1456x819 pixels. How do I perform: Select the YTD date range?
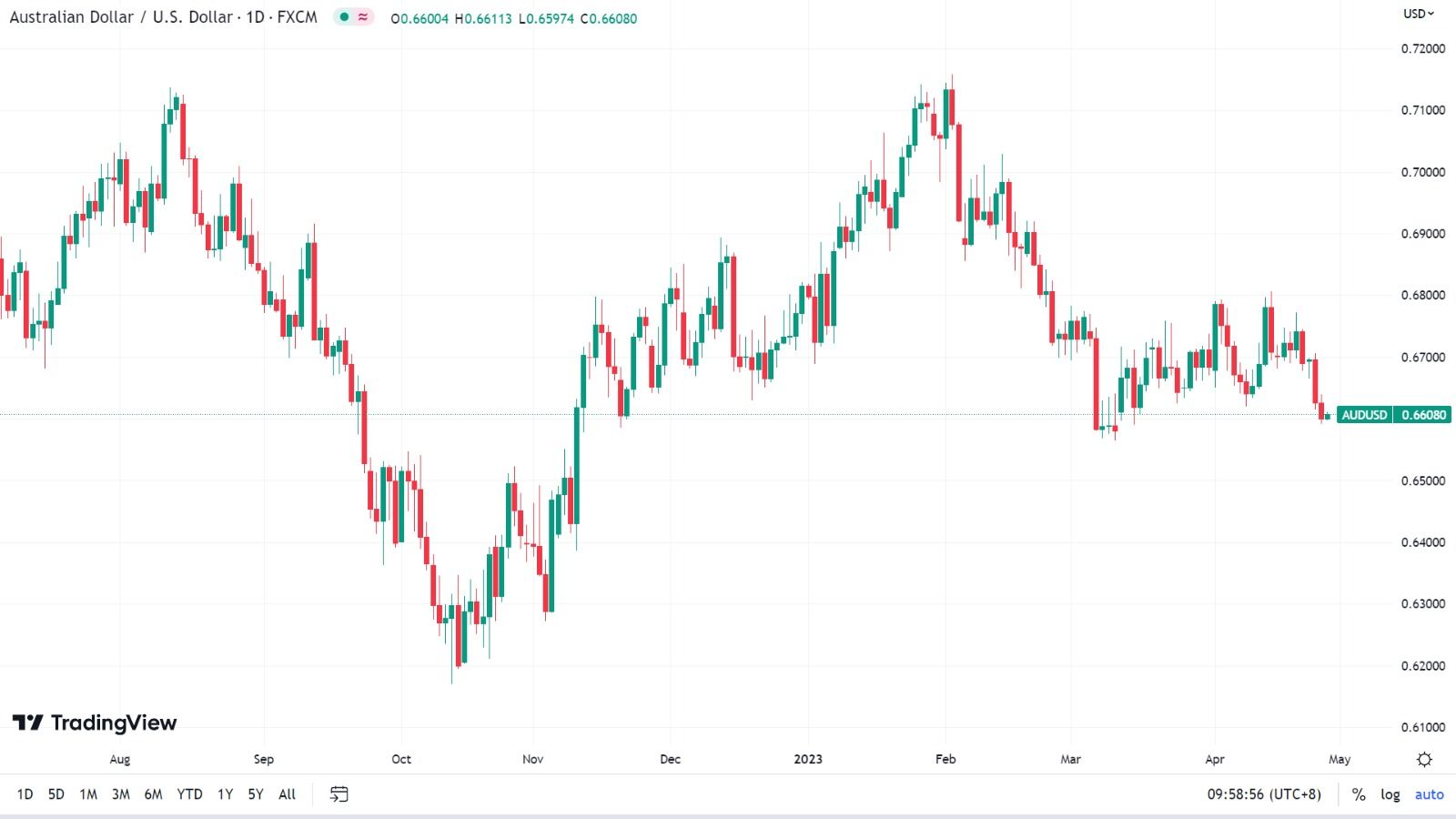189,794
